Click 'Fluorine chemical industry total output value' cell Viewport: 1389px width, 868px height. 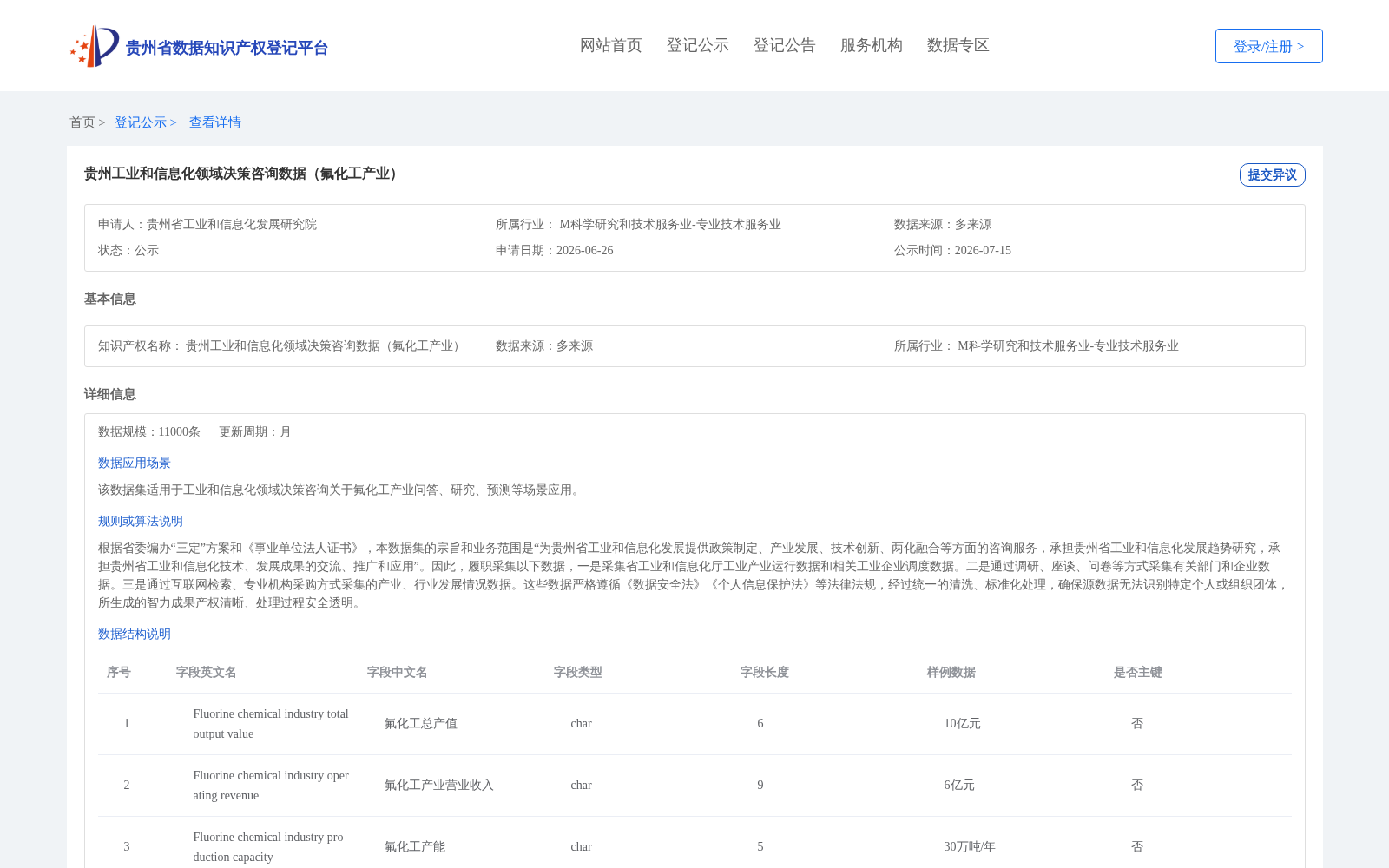pyautogui.click(x=271, y=724)
